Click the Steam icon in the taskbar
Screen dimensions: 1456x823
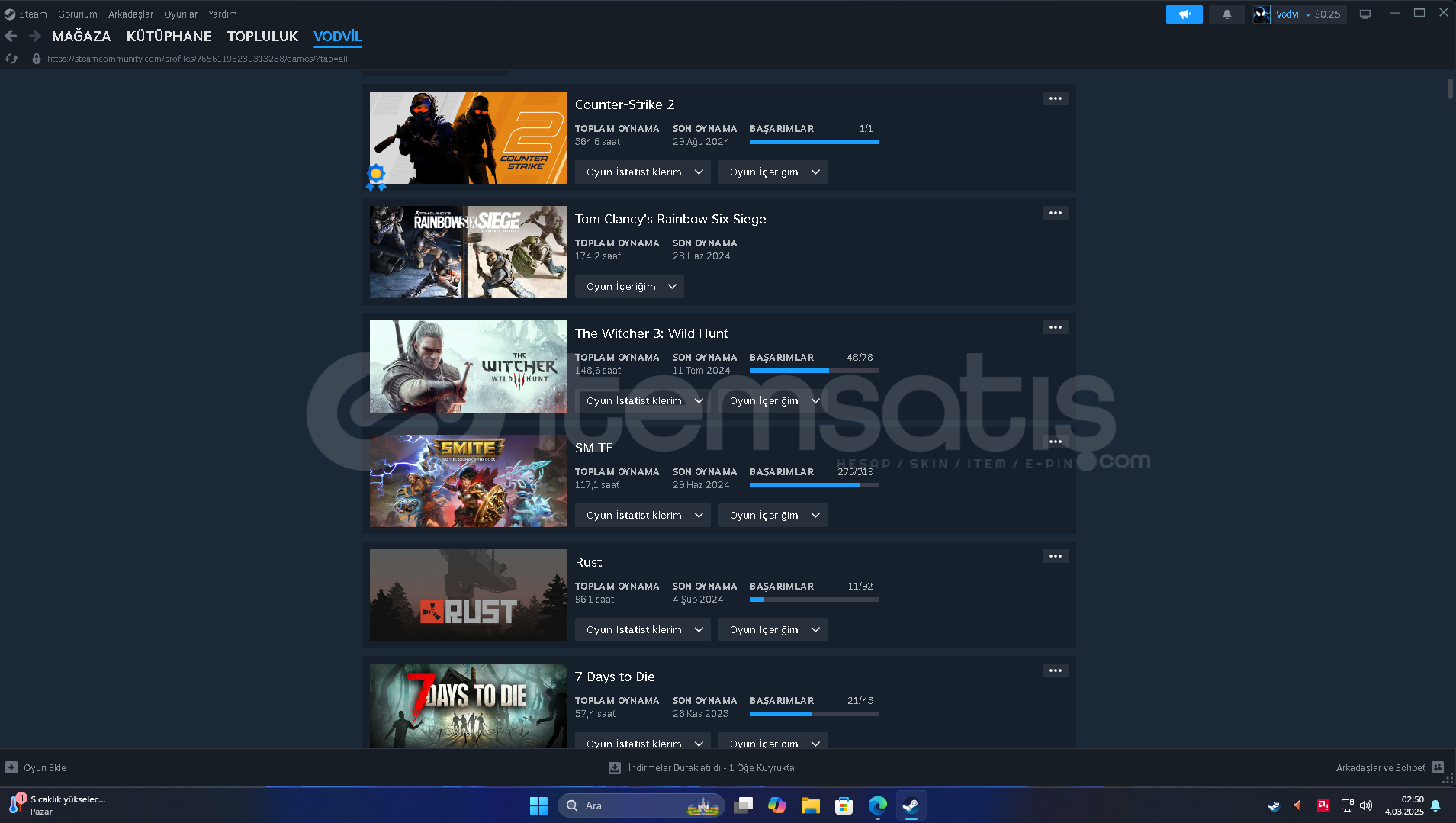click(911, 805)
